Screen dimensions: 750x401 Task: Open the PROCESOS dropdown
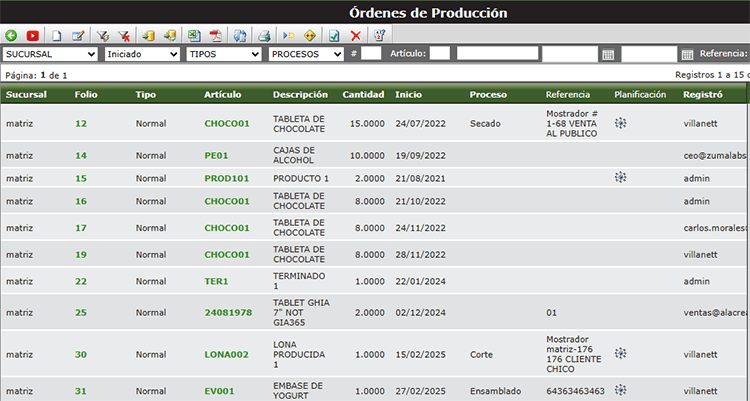coord(306,54)
